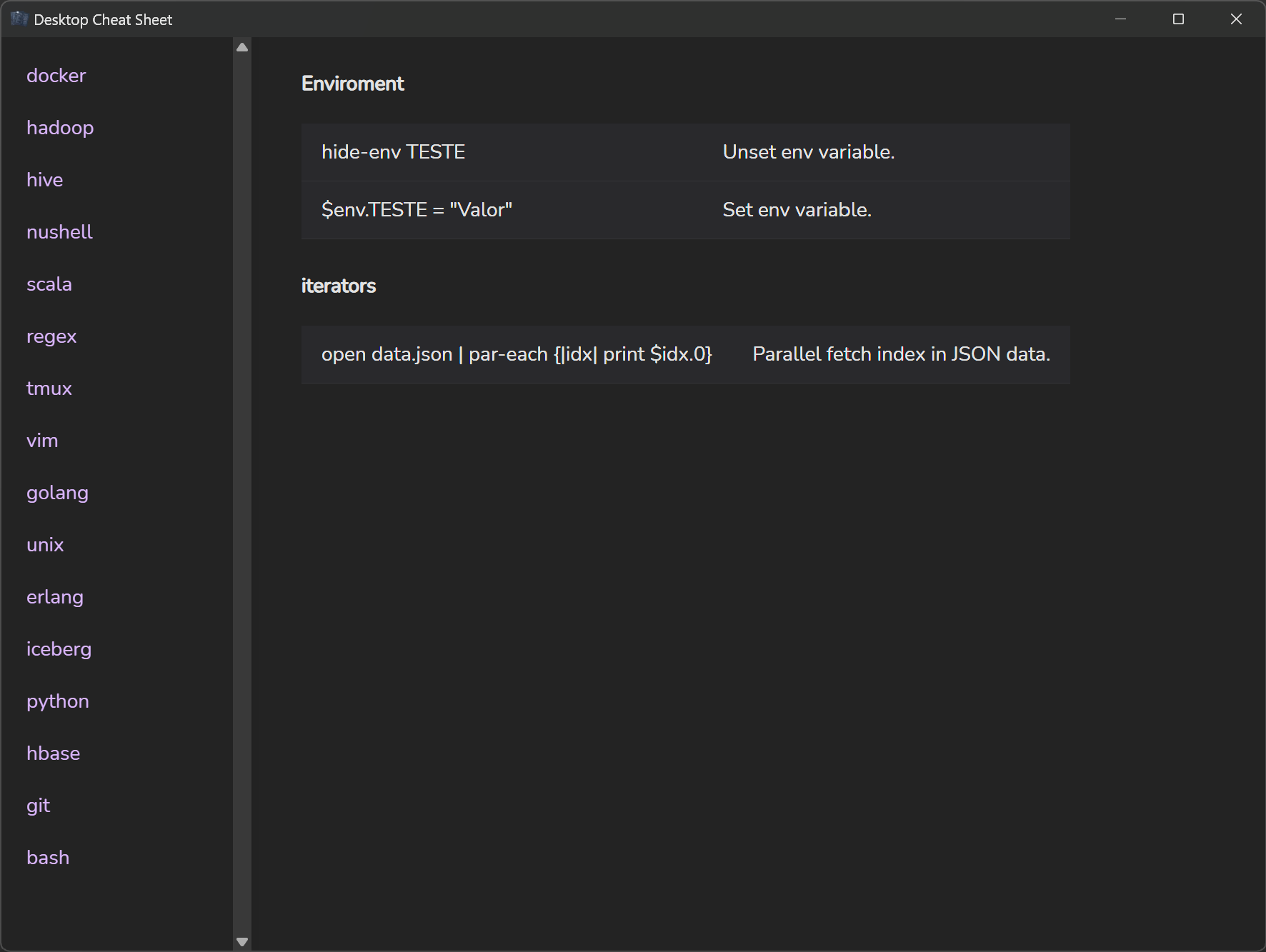Open the erlang cheat sheet
The image size is (1266, 952).
pos(54,597)
